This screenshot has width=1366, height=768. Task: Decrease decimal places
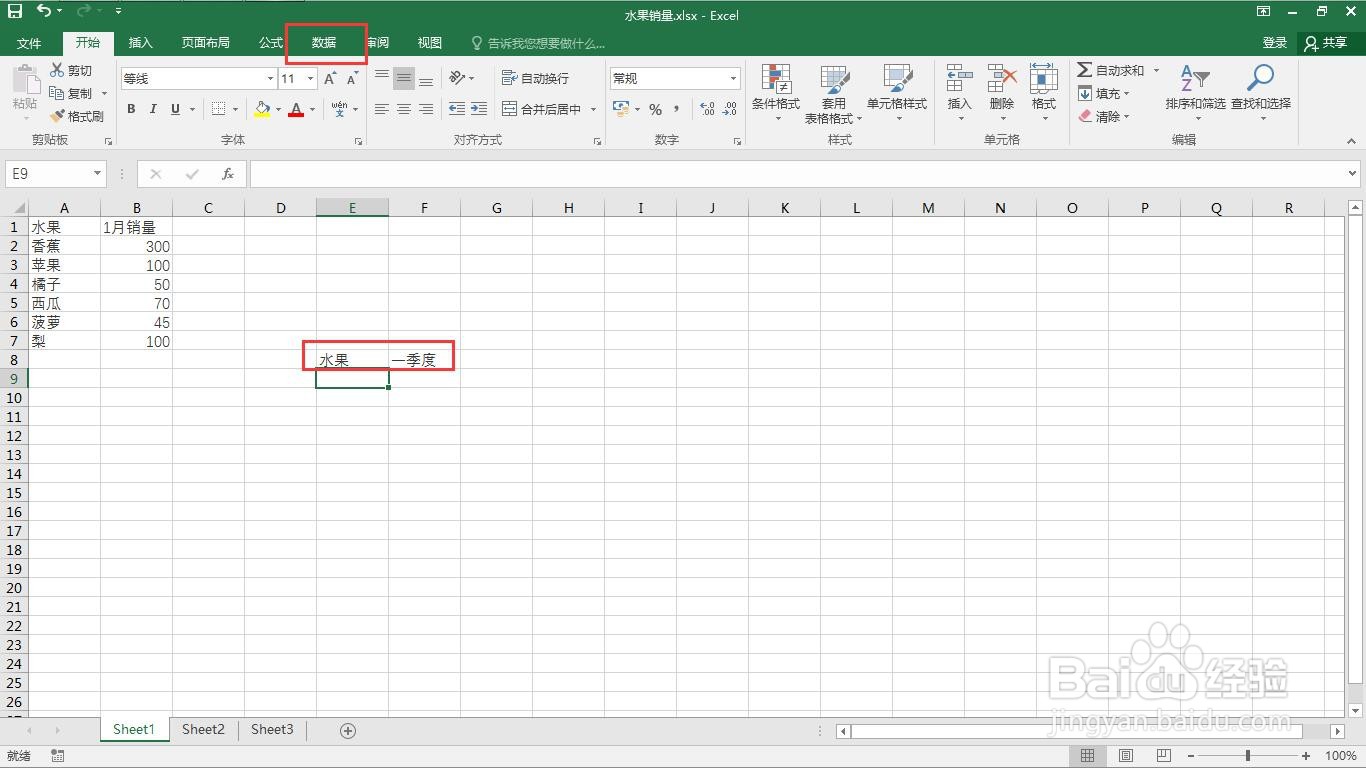729,109
